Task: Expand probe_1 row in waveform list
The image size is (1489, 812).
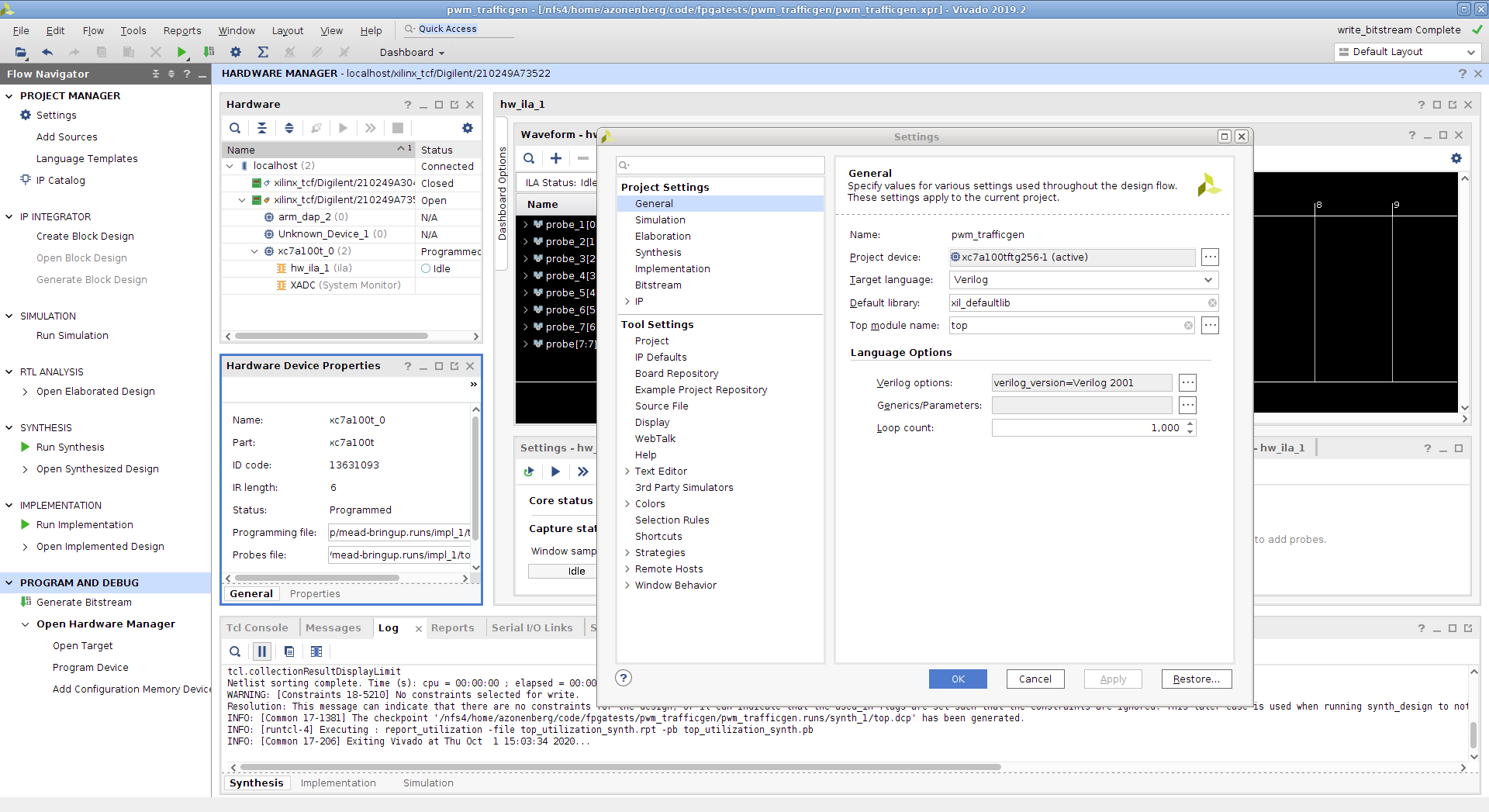Action: (526, 225)
